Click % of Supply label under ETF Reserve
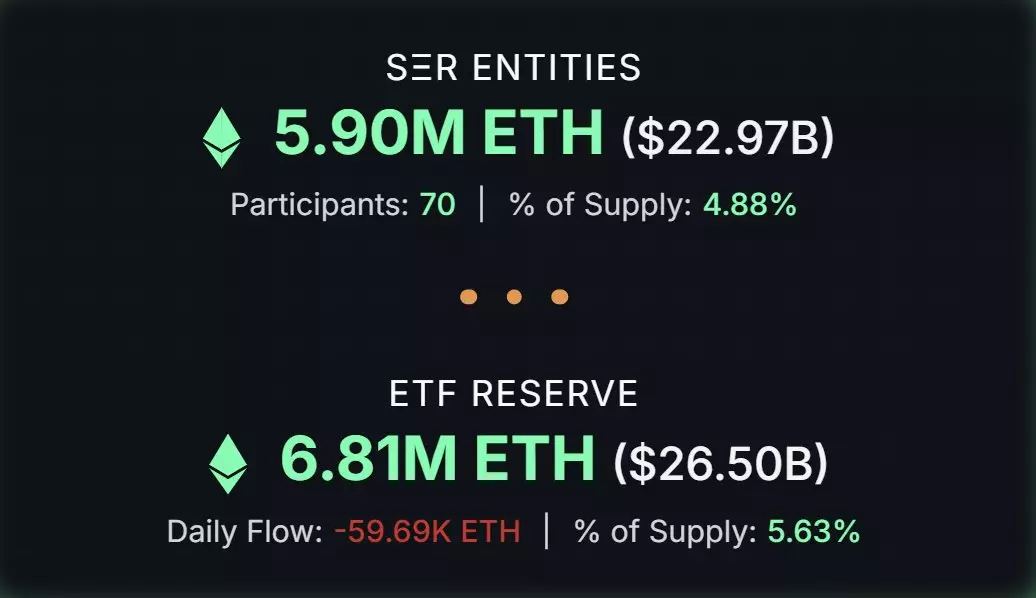Viewport: 1036px width, 598px height. tap(665, 531)
